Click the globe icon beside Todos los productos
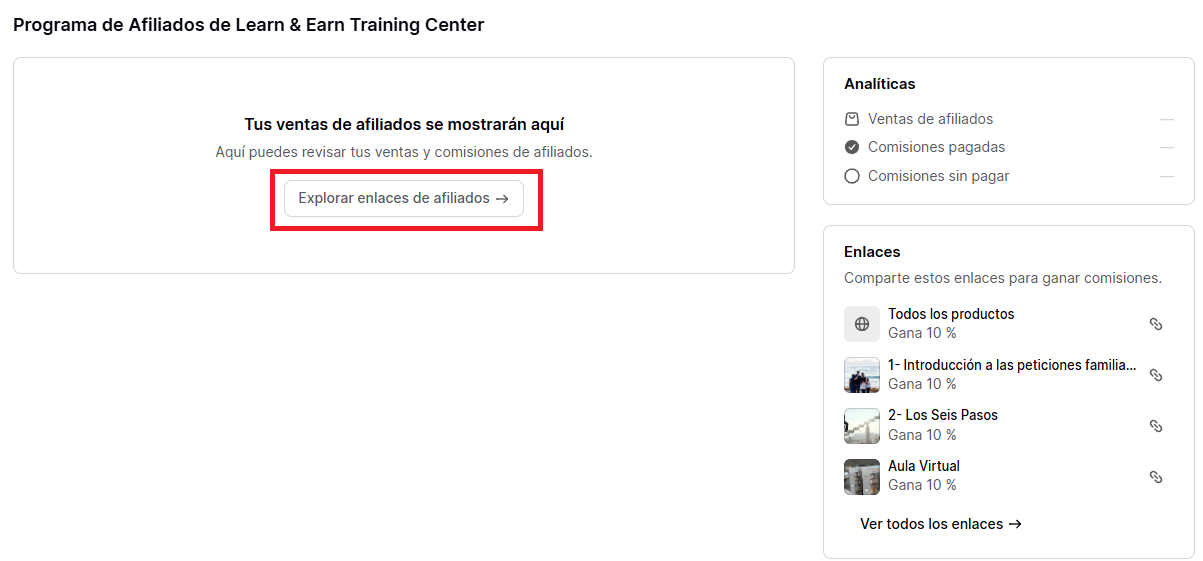The height and width of the screenshot is (561, 1203). coord(862,324)
